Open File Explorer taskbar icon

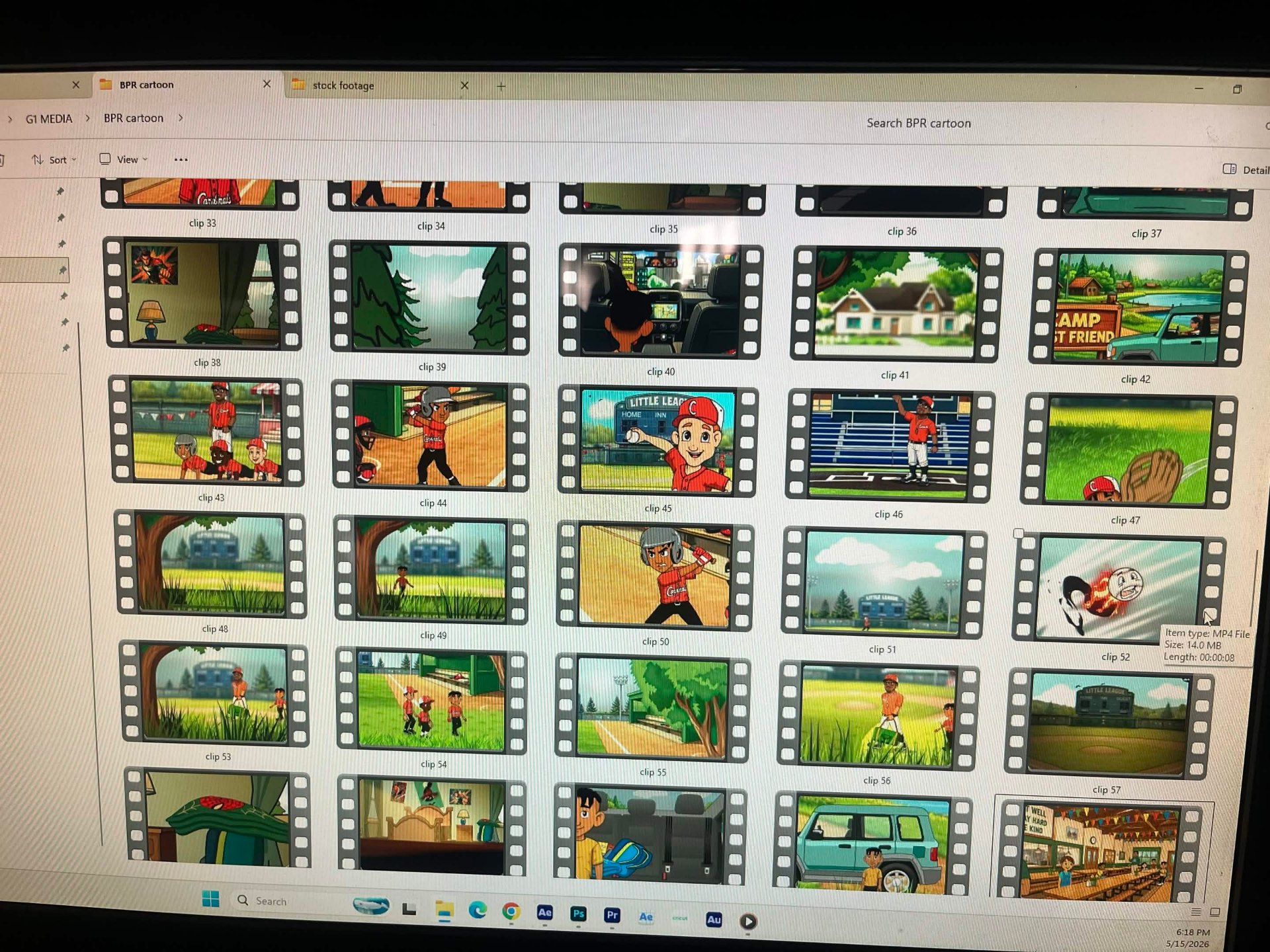444,910
